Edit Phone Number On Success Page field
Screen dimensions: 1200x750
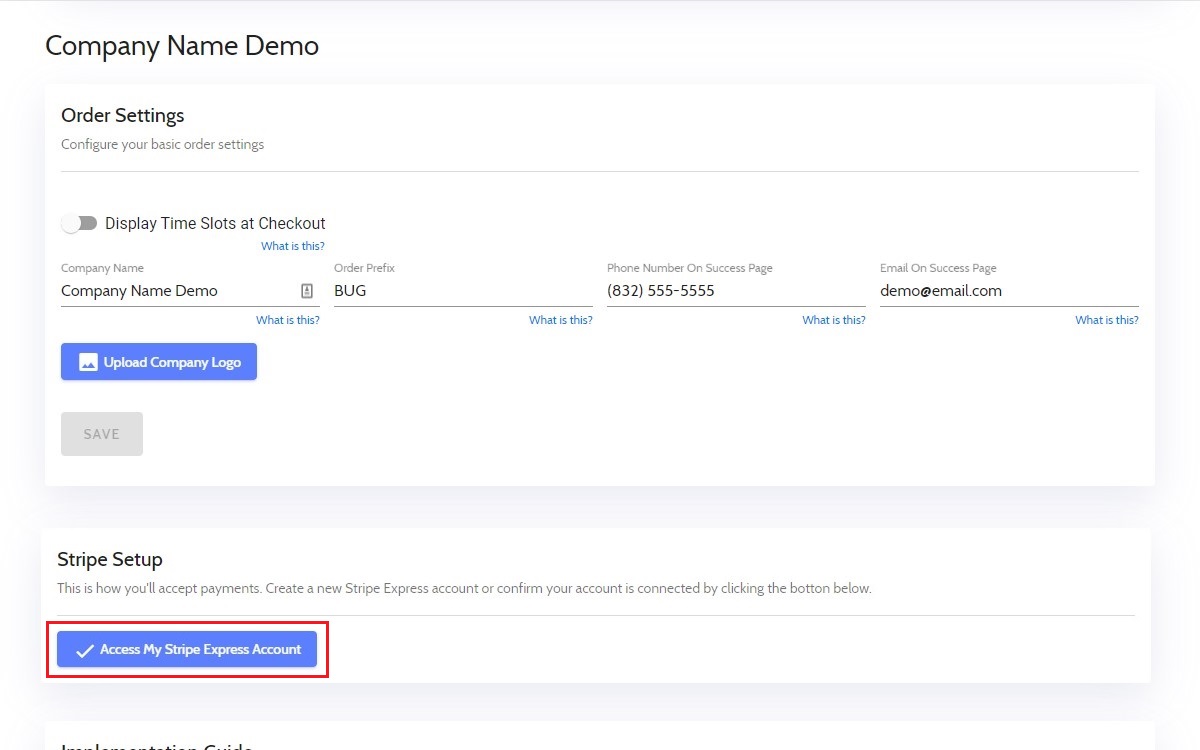click(x=736, y=291)
